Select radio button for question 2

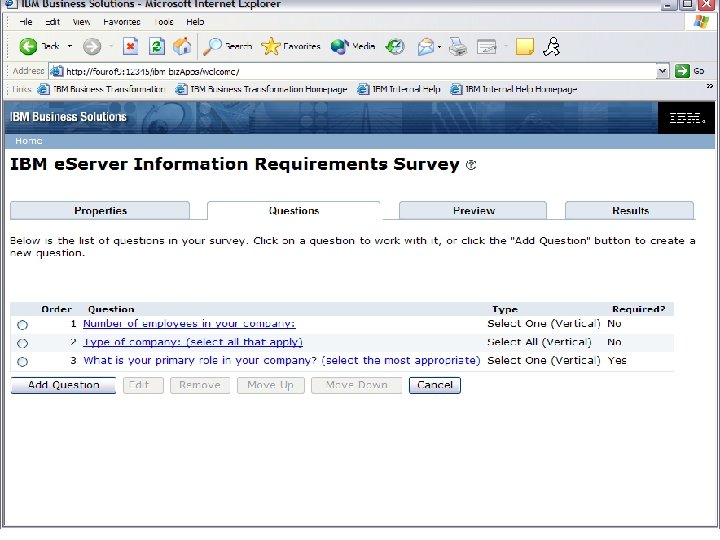pyautogui.click(x=22, y=343)
